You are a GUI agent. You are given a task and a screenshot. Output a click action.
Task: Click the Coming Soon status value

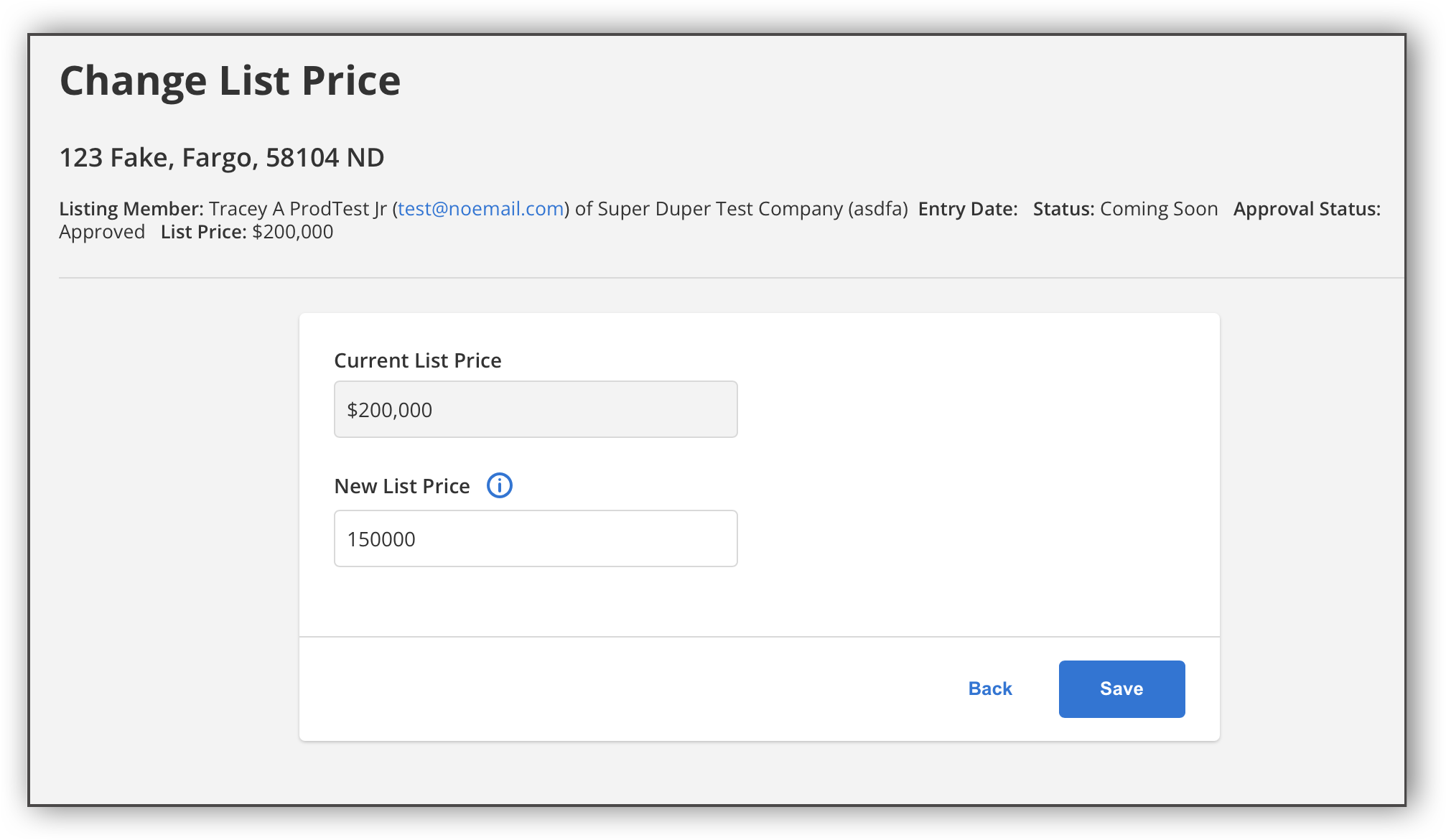click(1159, 209)
